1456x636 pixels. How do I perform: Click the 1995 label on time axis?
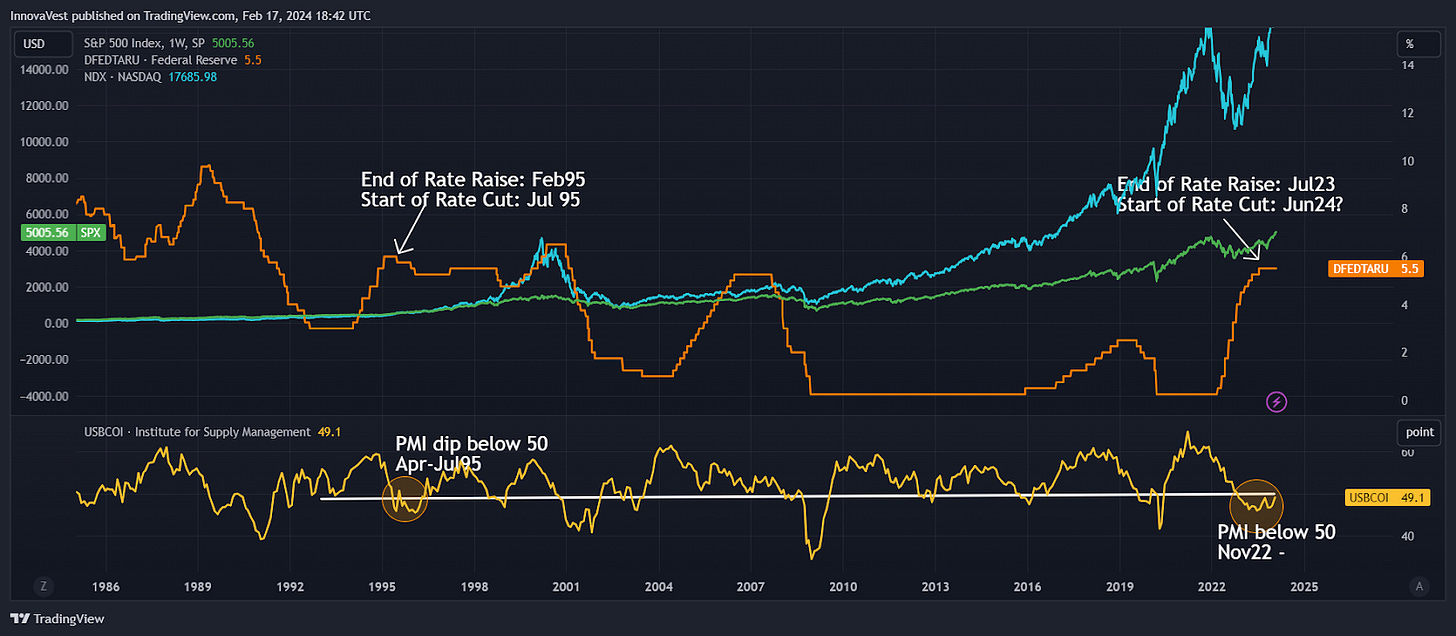click(x=383, y=585)
